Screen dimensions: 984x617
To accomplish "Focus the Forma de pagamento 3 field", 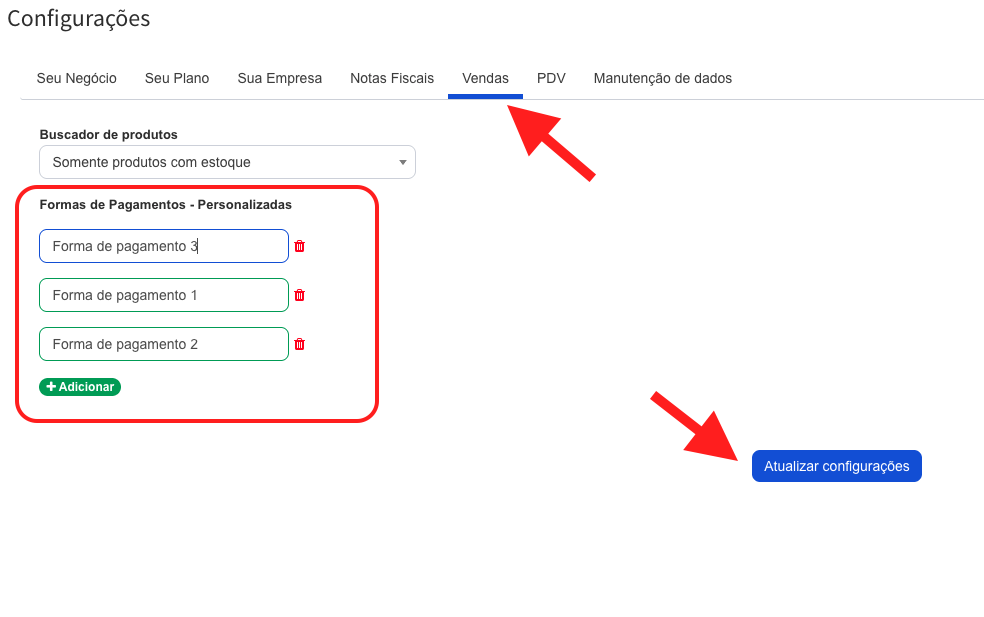I will (x=164, y=246).
